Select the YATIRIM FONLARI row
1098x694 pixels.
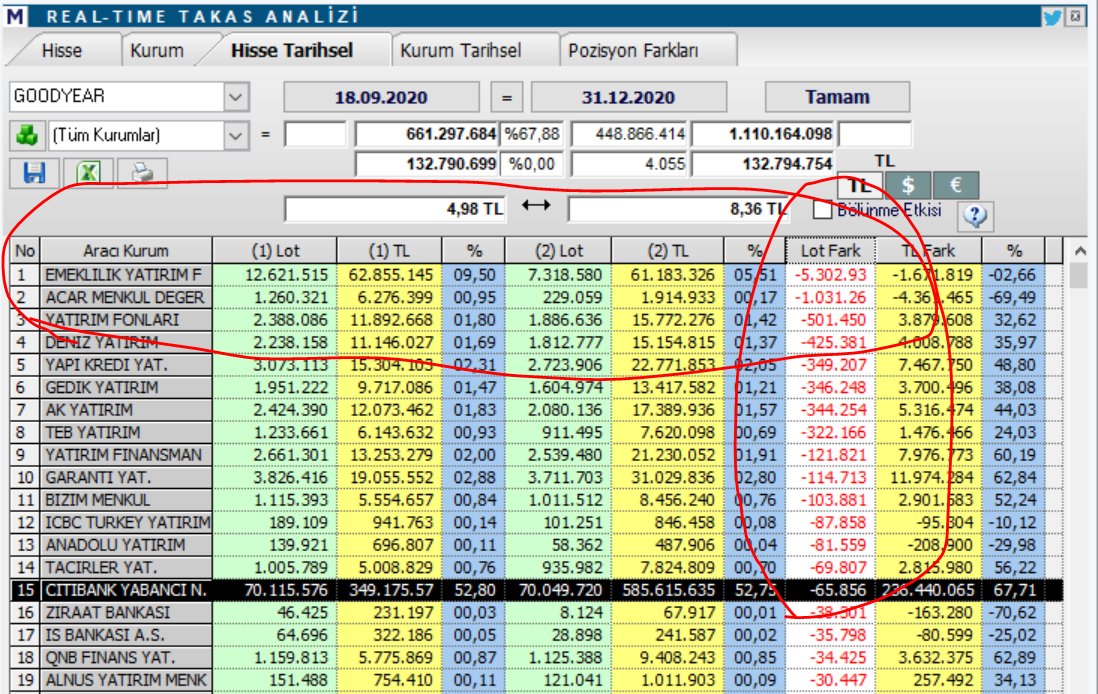[x=126, y=319]
